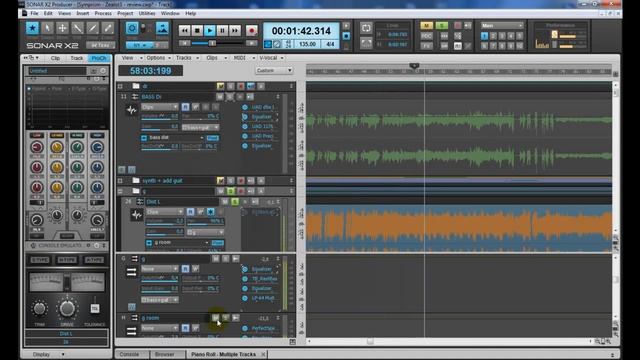
Task: Mute the BASS DI track
Action: (x=220, y=97)
